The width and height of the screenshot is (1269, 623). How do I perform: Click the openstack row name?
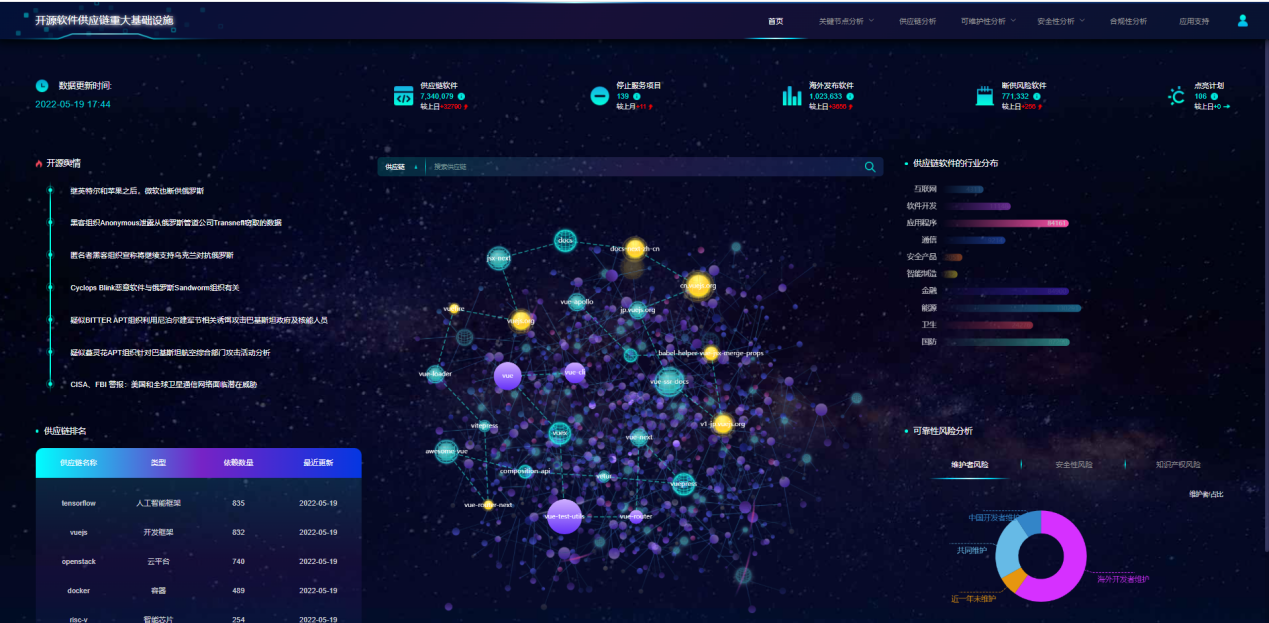tap(78, 562)
